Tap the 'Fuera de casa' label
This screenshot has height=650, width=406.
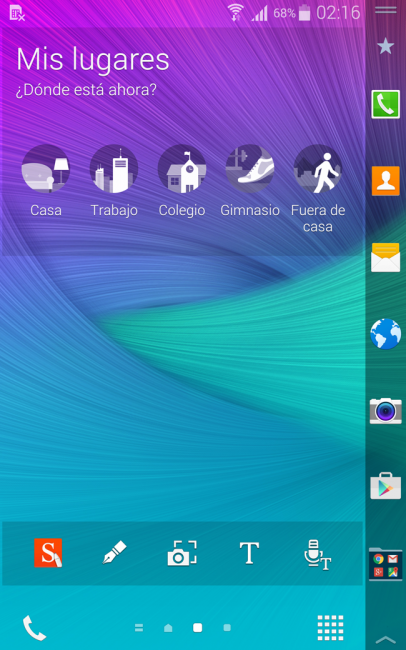tap(318, 218)
